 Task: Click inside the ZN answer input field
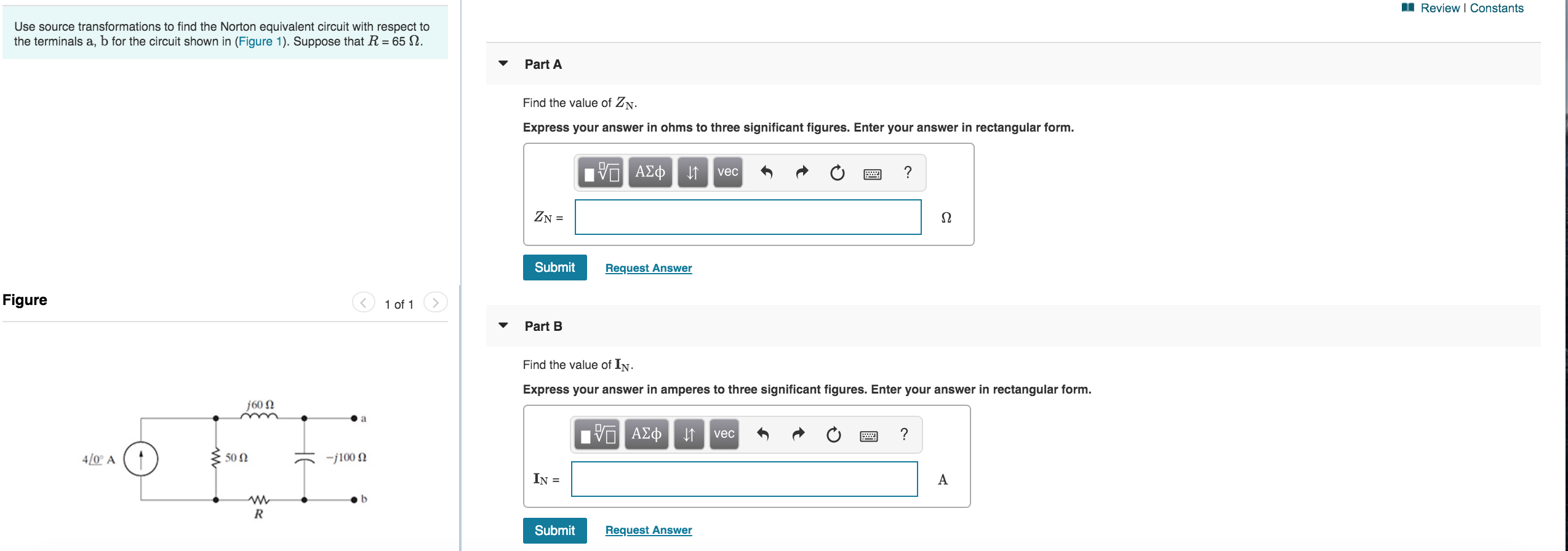pos(747,217)
